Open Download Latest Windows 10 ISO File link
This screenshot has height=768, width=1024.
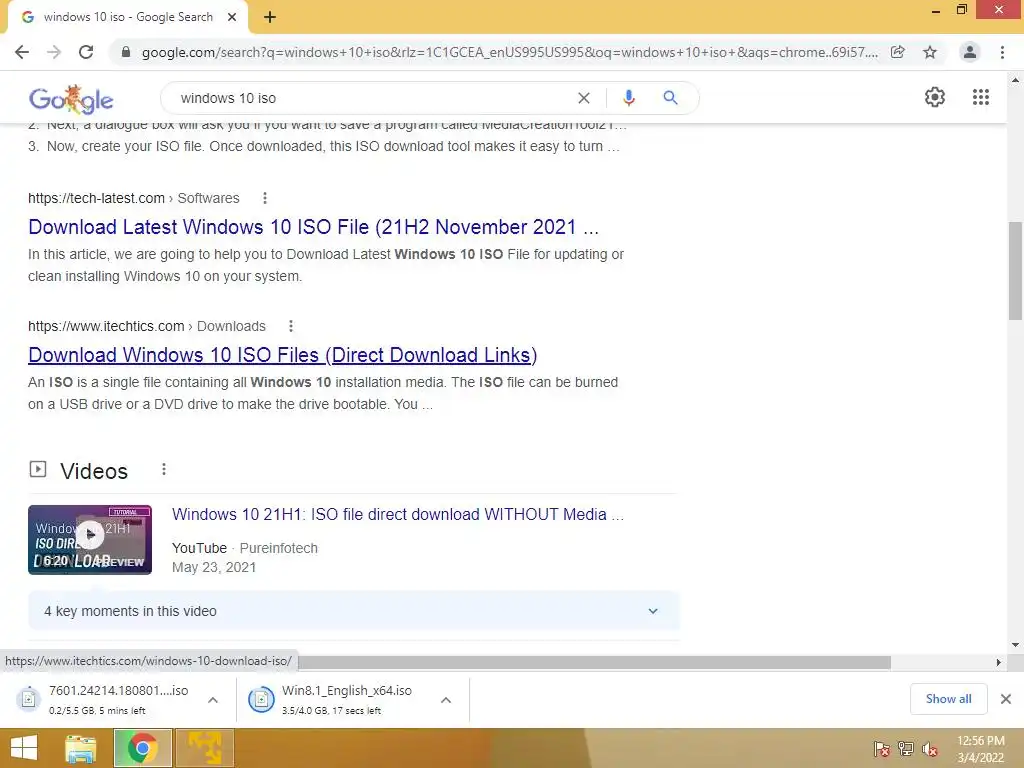tap(313, 227)
